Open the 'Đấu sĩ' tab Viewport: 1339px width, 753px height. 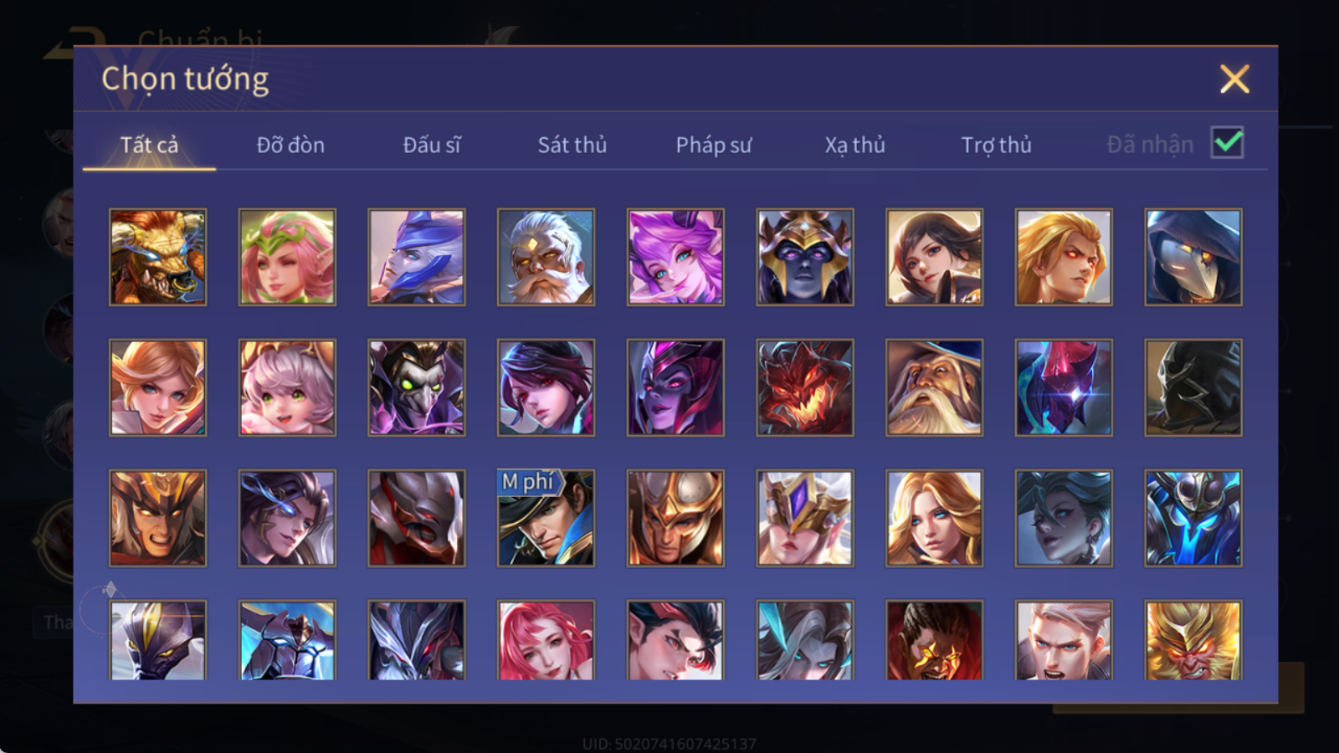(x=432, y=145)
